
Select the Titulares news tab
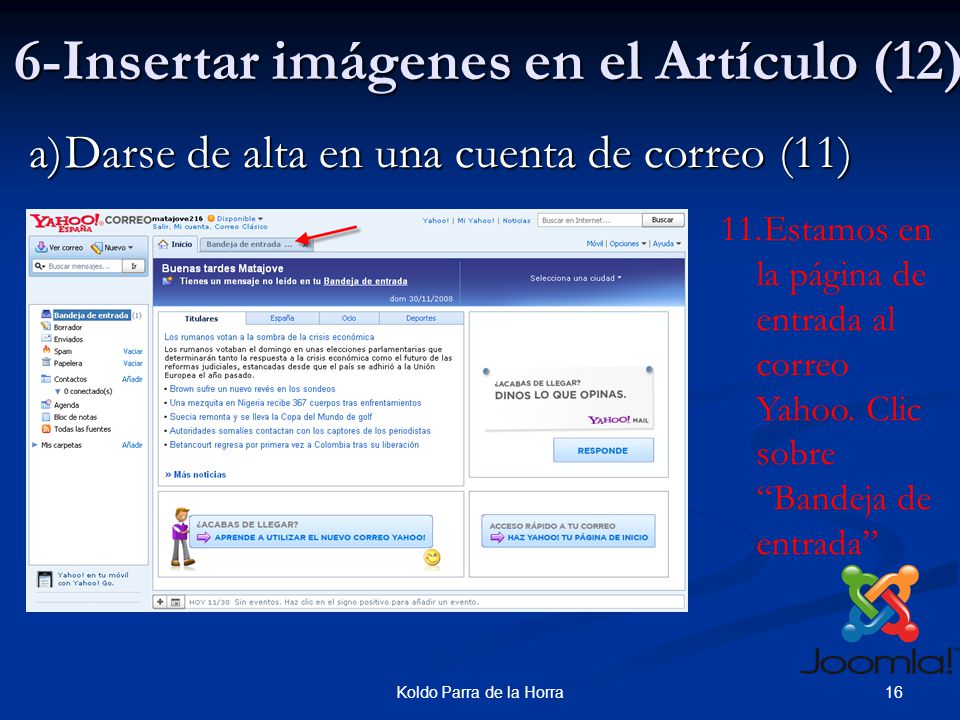click(201, 318)
